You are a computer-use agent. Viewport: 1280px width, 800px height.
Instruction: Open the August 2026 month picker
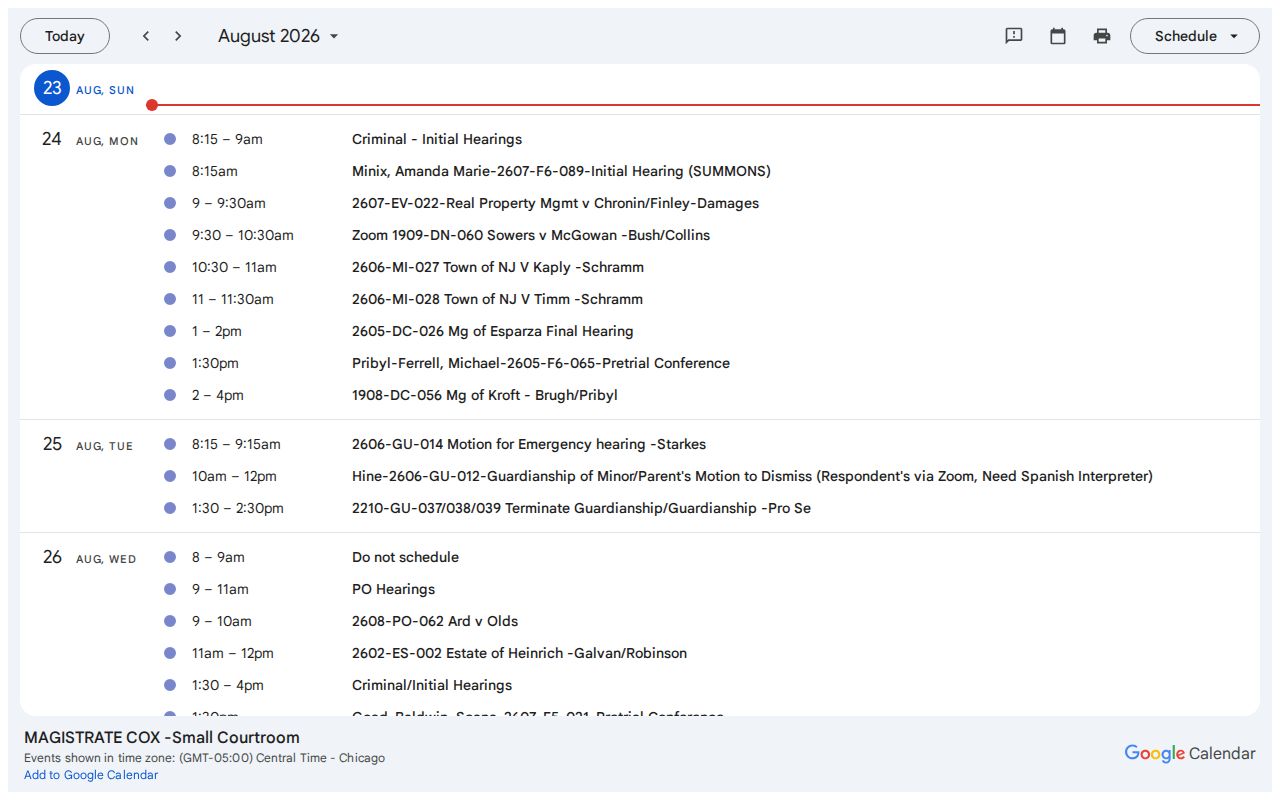pos(279,36)
